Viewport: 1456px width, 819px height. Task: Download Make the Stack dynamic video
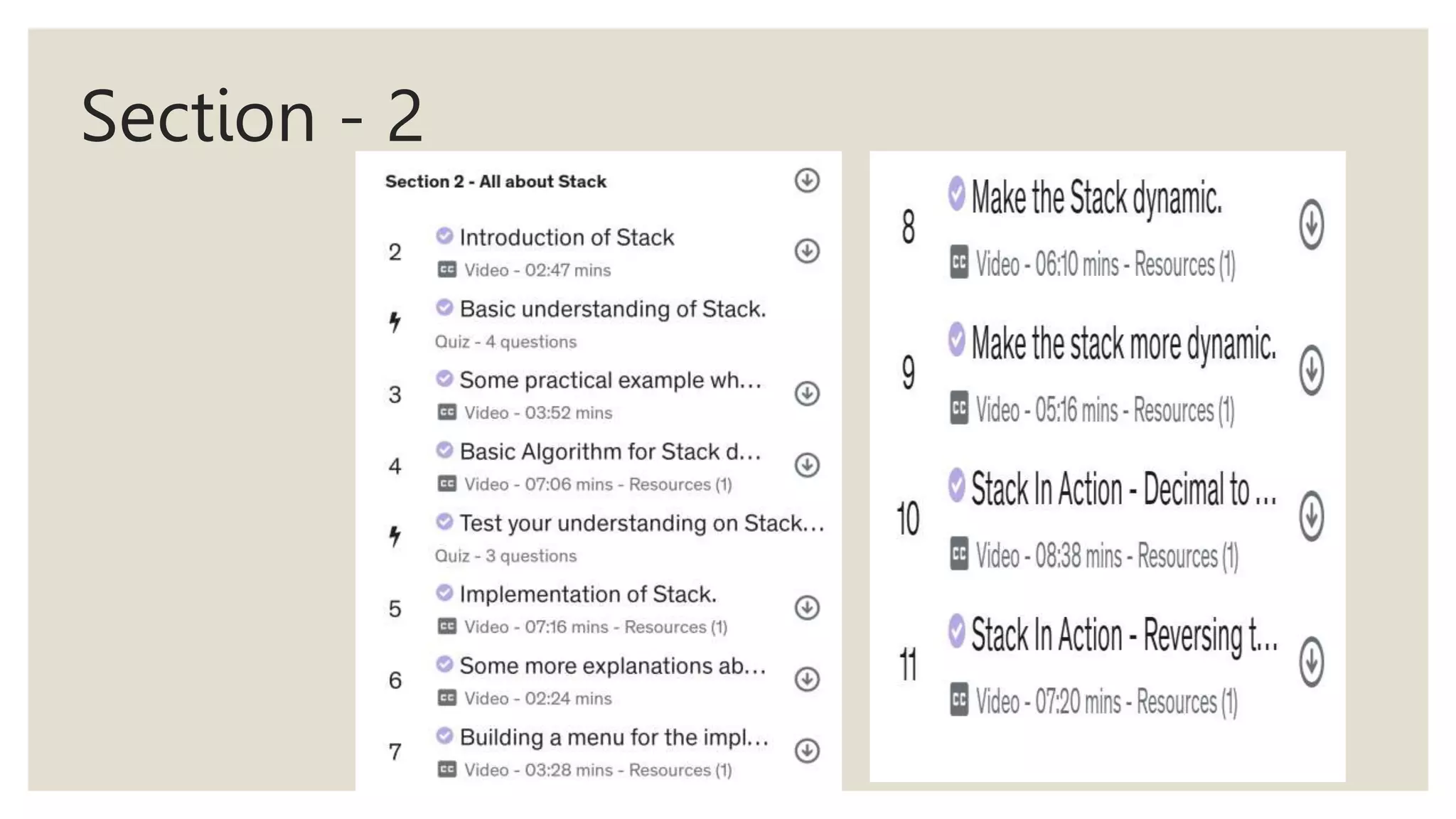pos(1311,225)
